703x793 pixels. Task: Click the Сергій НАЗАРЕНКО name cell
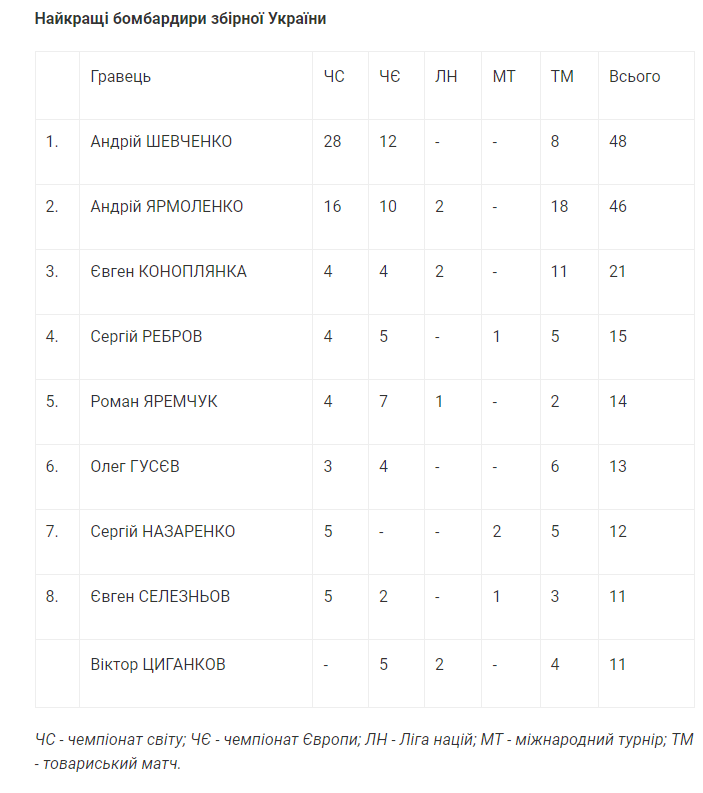[163, 532]
